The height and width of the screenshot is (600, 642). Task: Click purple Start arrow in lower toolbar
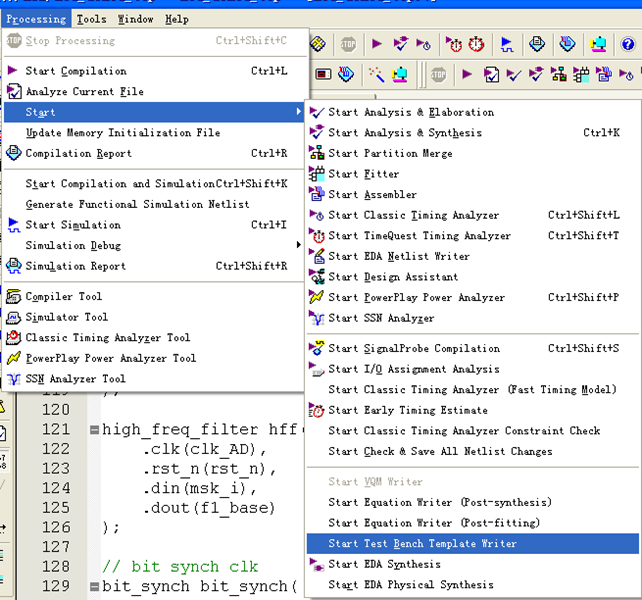coord(467,74)
